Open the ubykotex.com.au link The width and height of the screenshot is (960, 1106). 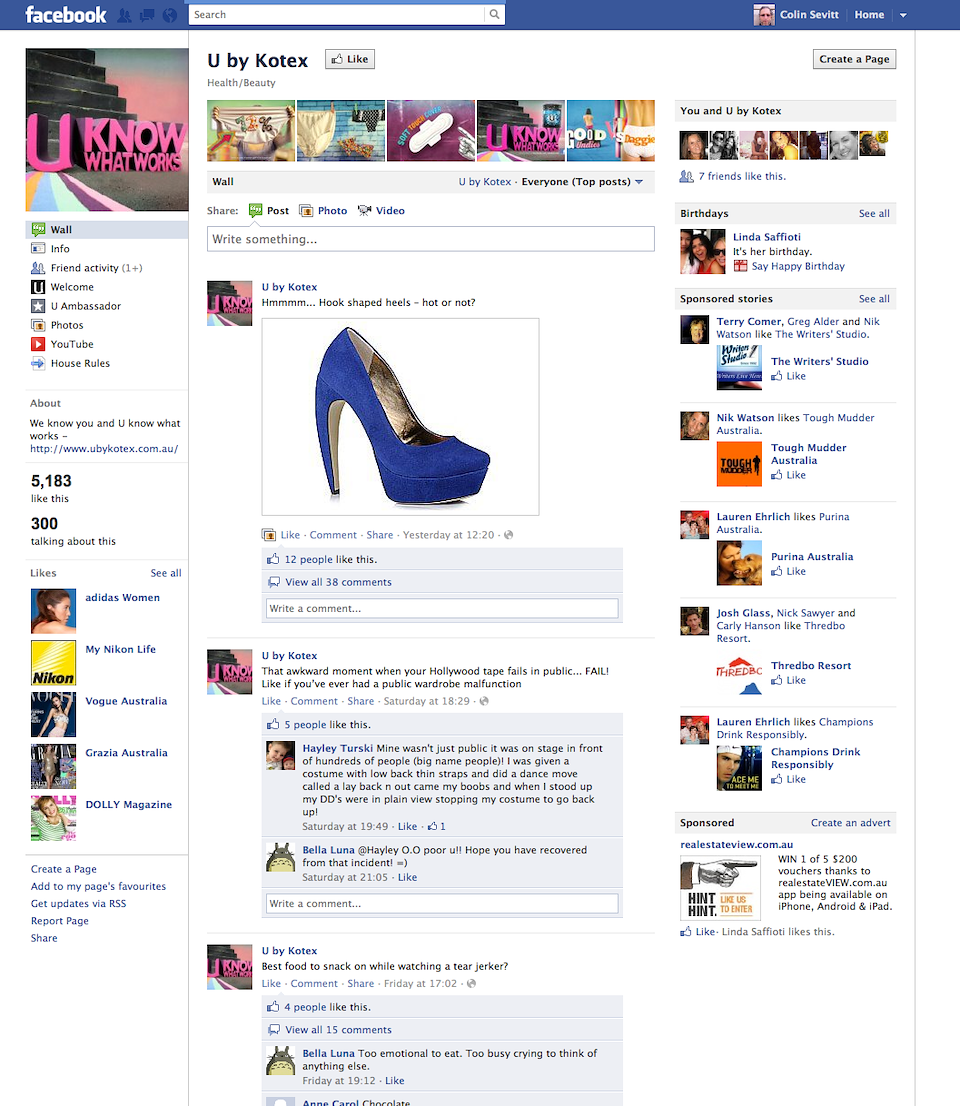(104, 449)
